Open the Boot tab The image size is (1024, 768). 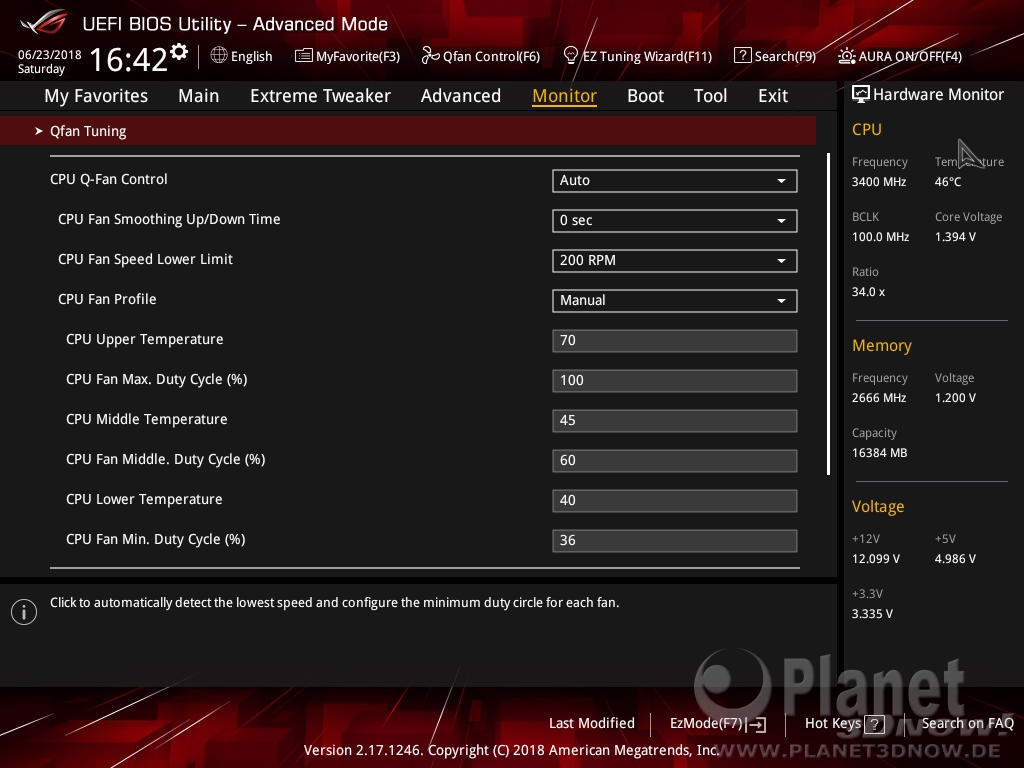tap(645, 96)
